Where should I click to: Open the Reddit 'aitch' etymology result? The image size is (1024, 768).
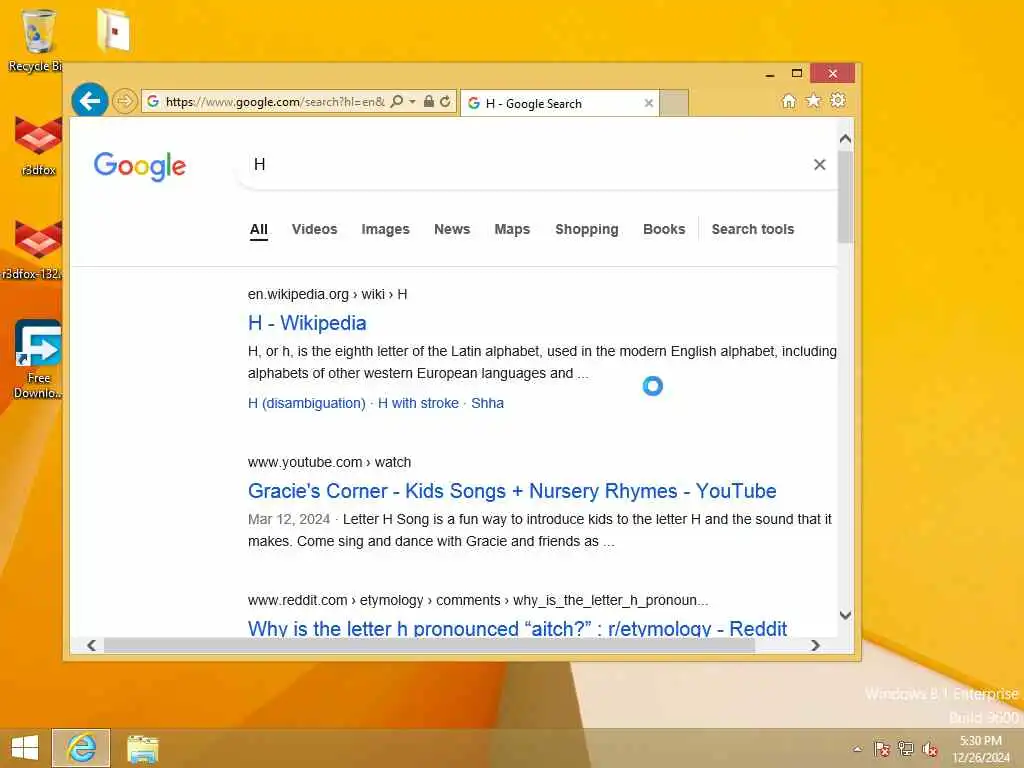pos(517,628)
